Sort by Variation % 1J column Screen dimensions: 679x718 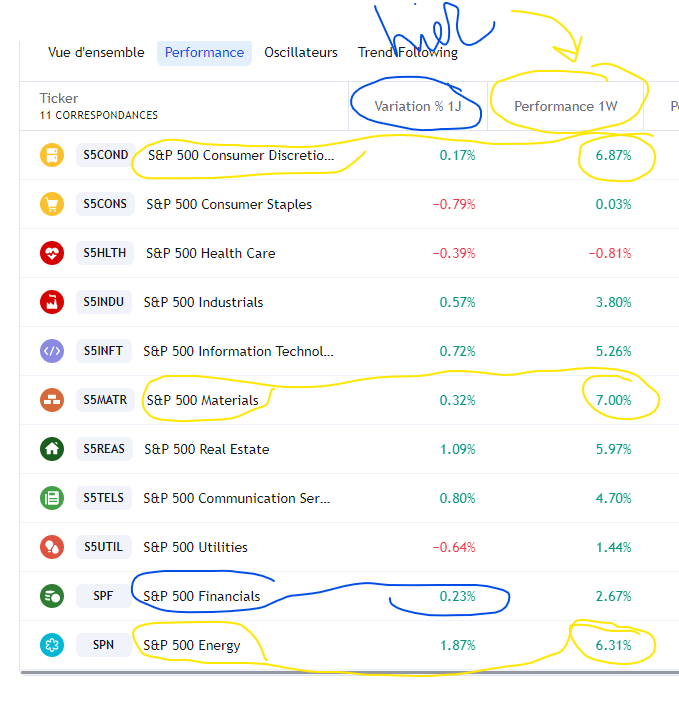pyautogui.click(x=416, y=106)
